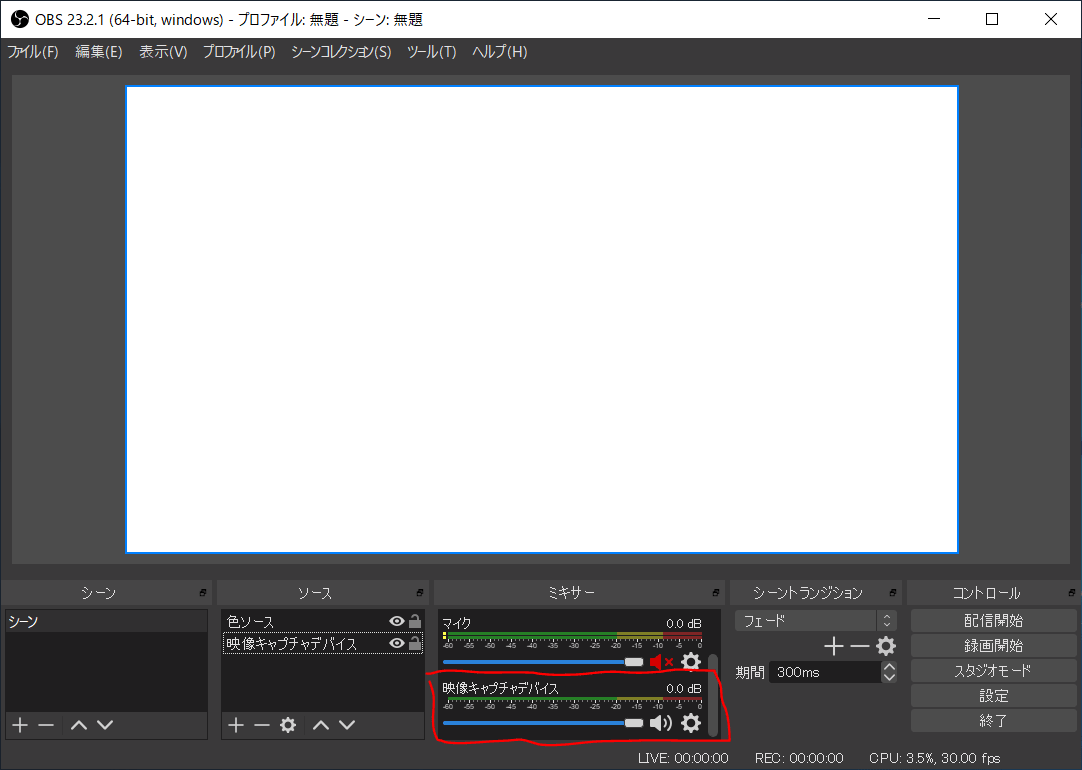Adjust 映像キャプチャデバイス volume slider
Viewport: 1082px width, 770px height.
(543, 723)
